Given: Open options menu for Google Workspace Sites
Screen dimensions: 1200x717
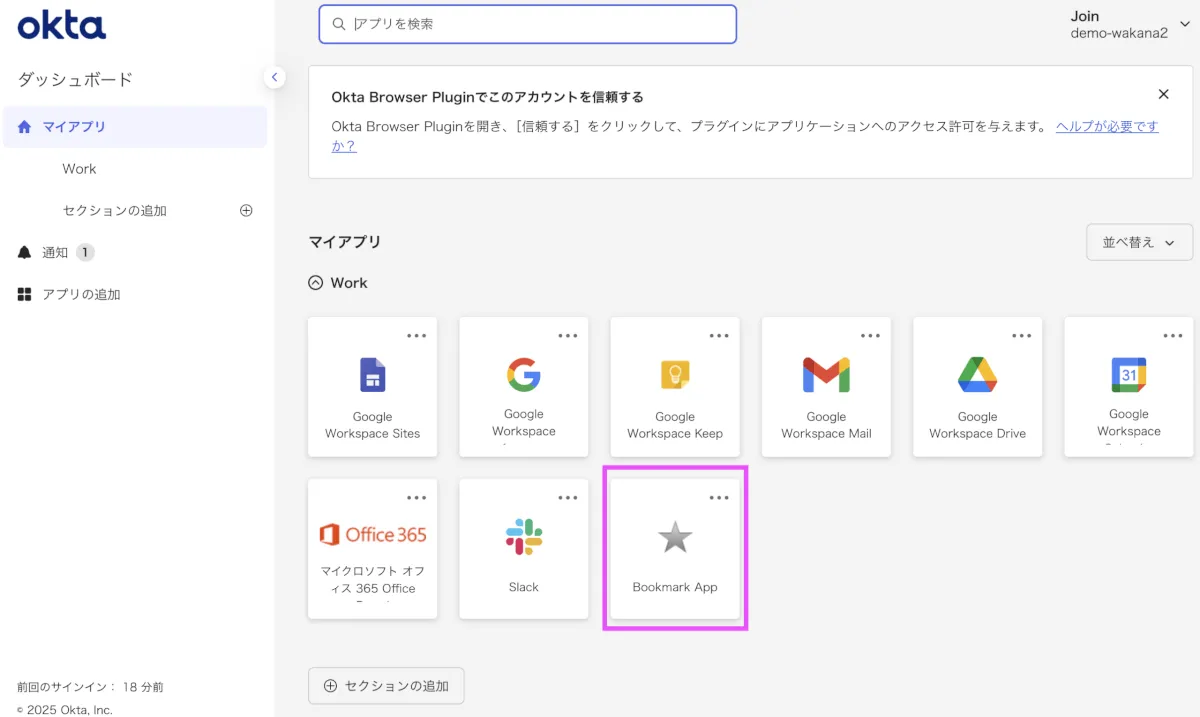Looking at the screenshot, I should click(416, 336).
